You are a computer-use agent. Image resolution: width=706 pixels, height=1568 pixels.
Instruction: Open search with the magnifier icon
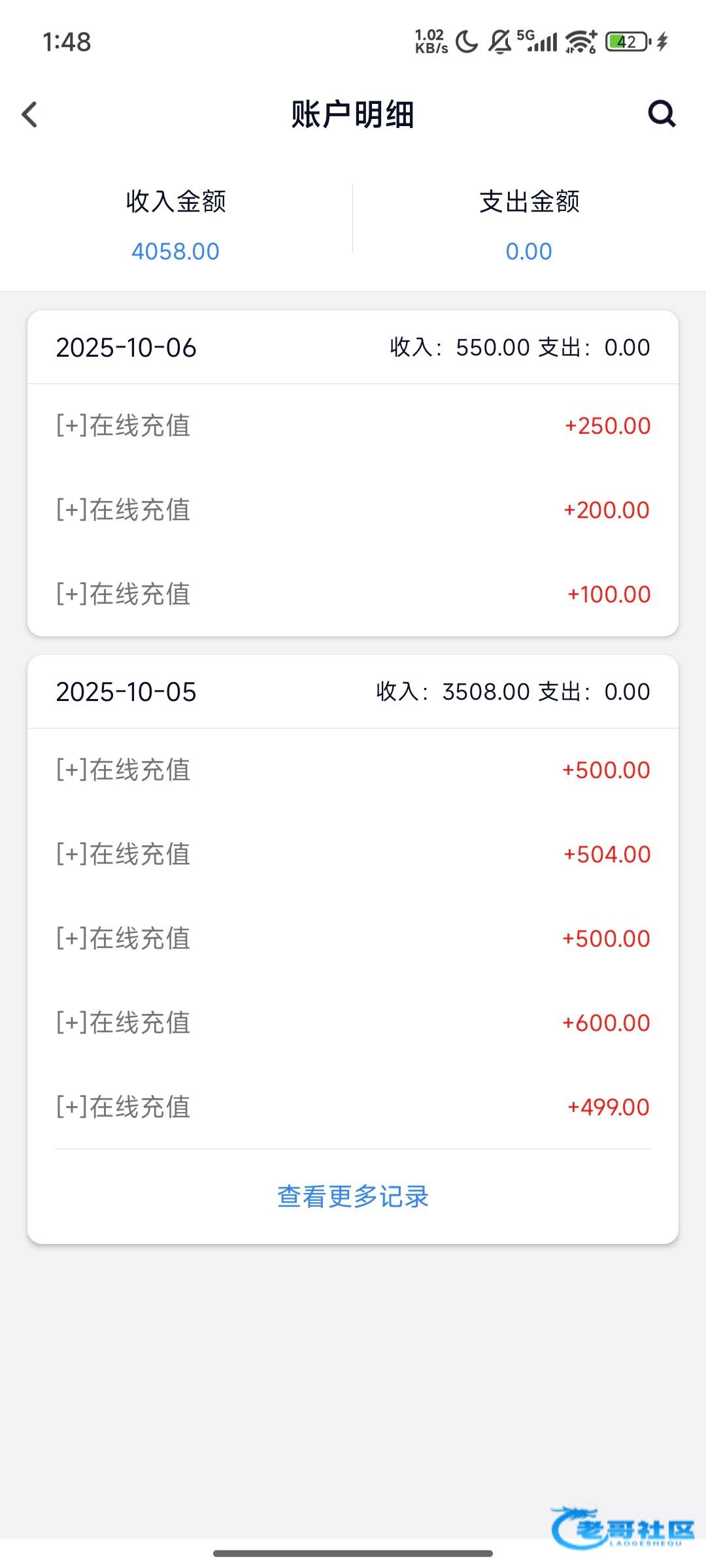pos(662,114)
